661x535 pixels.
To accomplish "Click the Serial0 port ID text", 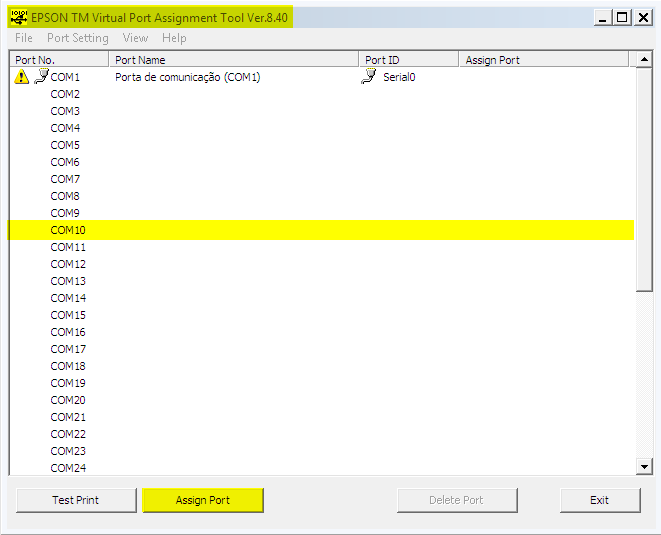I will (x=399, y=77).
